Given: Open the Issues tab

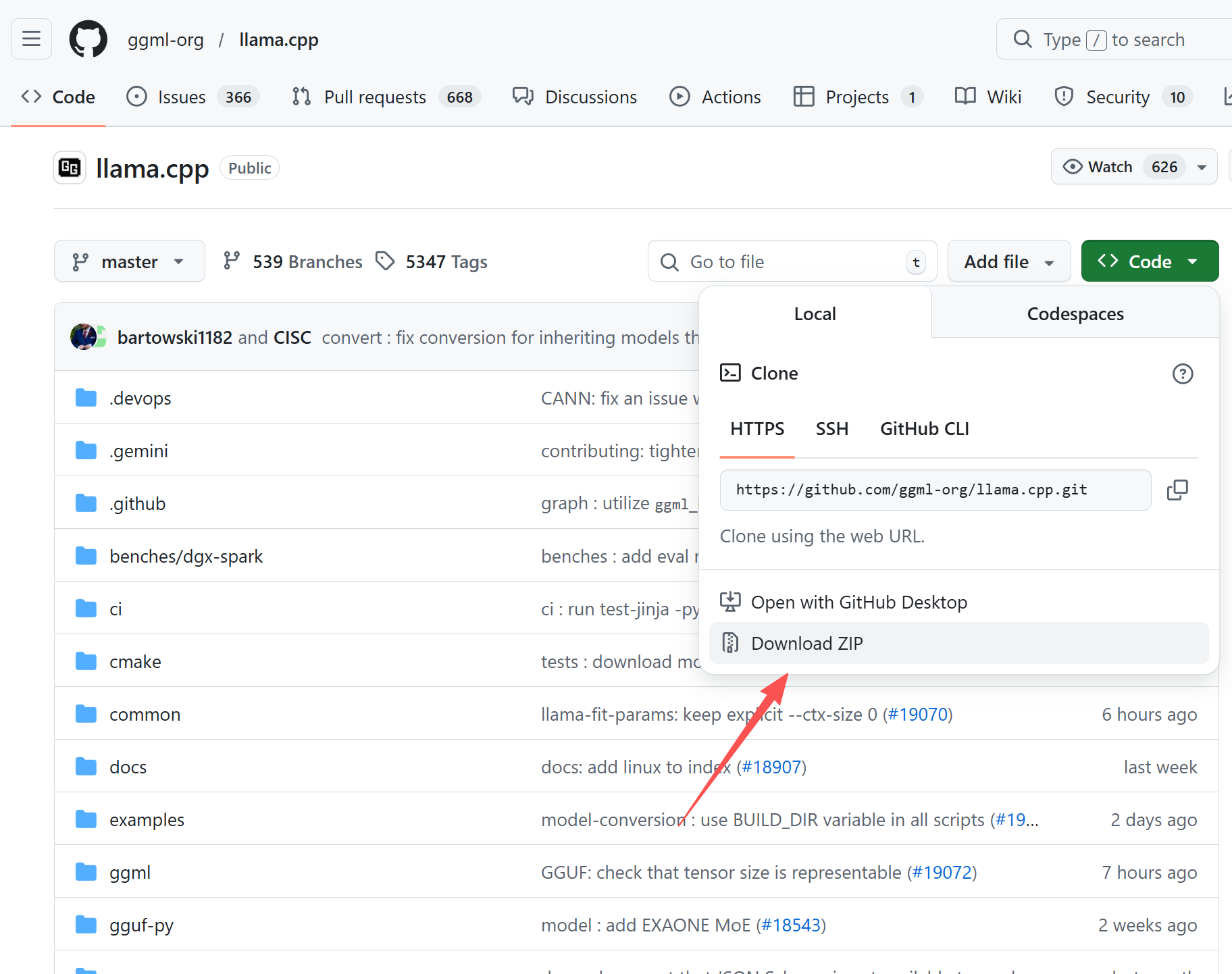Looking at the screenshot, I should click(193, 97).
